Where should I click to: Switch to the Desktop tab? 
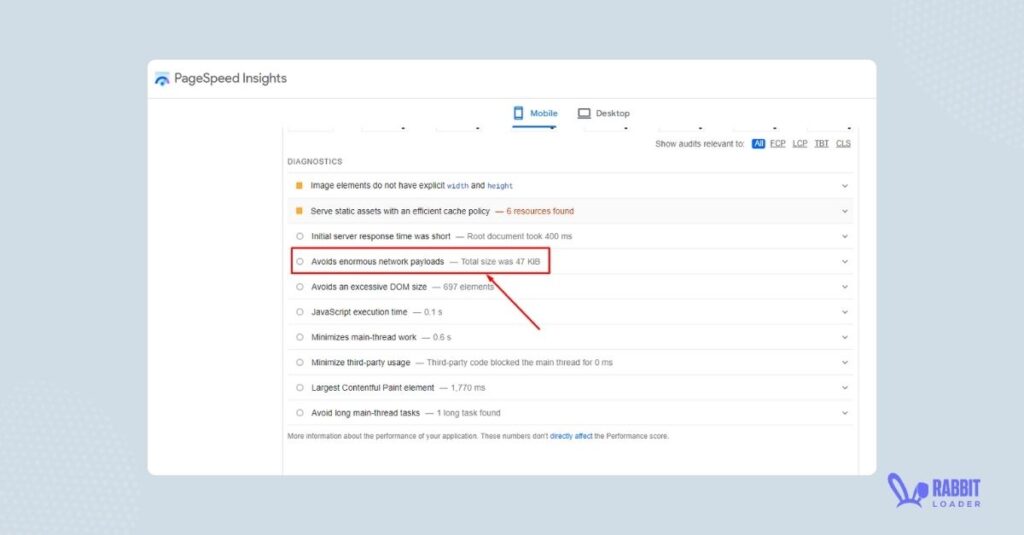603,114
